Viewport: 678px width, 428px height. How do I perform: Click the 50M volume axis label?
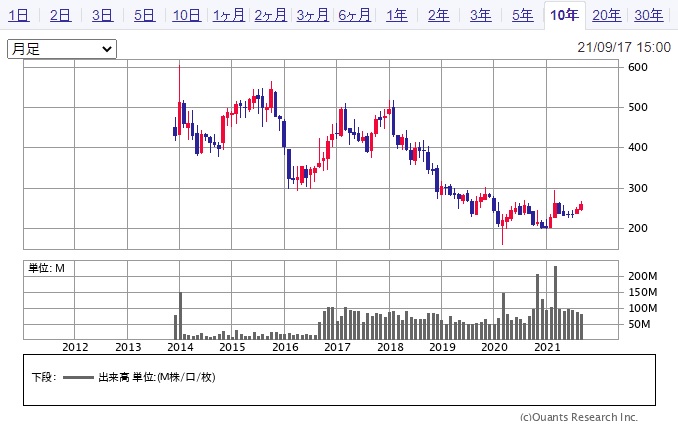pyautogui.click(x=639, y=324)
